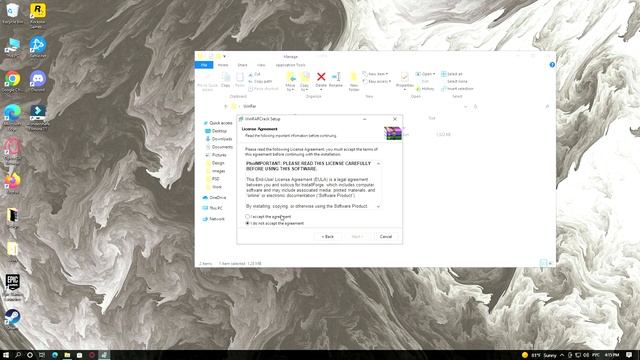Click the Back button in the setup dialog
Screen dimensions: 640x360
[x=327, y=237]
